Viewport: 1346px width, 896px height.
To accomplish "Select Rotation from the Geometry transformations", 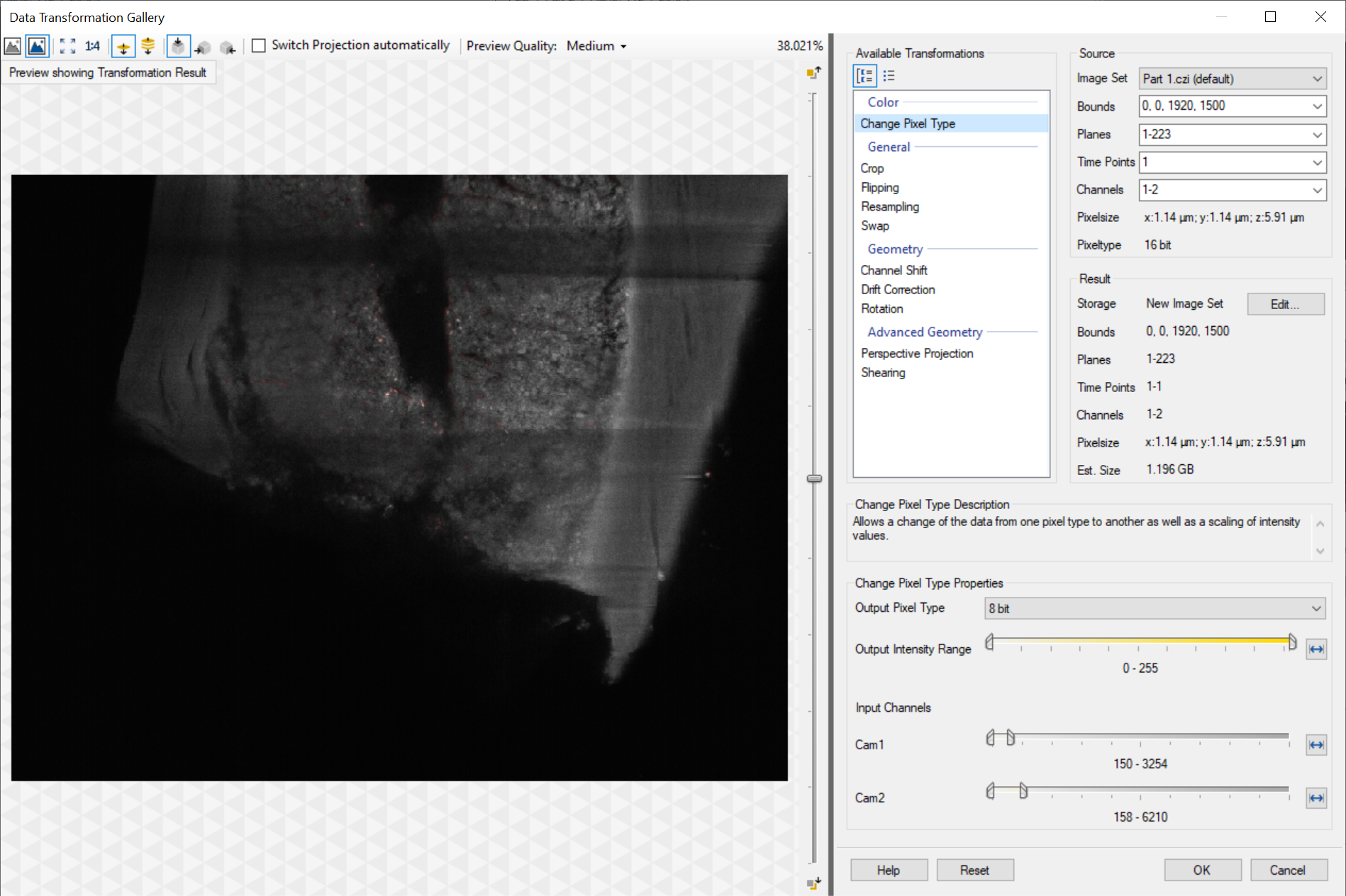I will click(x=881, y=309).
